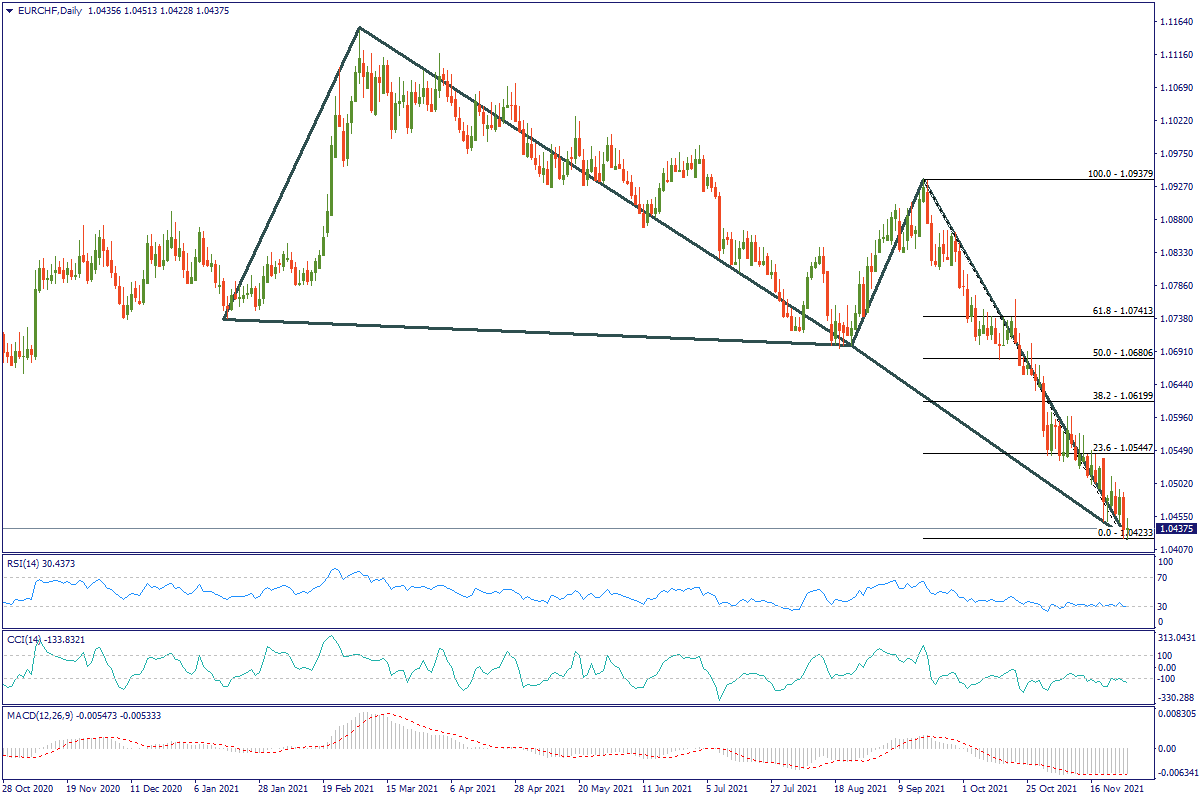Select the 61.8 Fibonacci level label
Viewport: 1200px width, 800px height.
pyautogui.click(x=1122, y=311)
